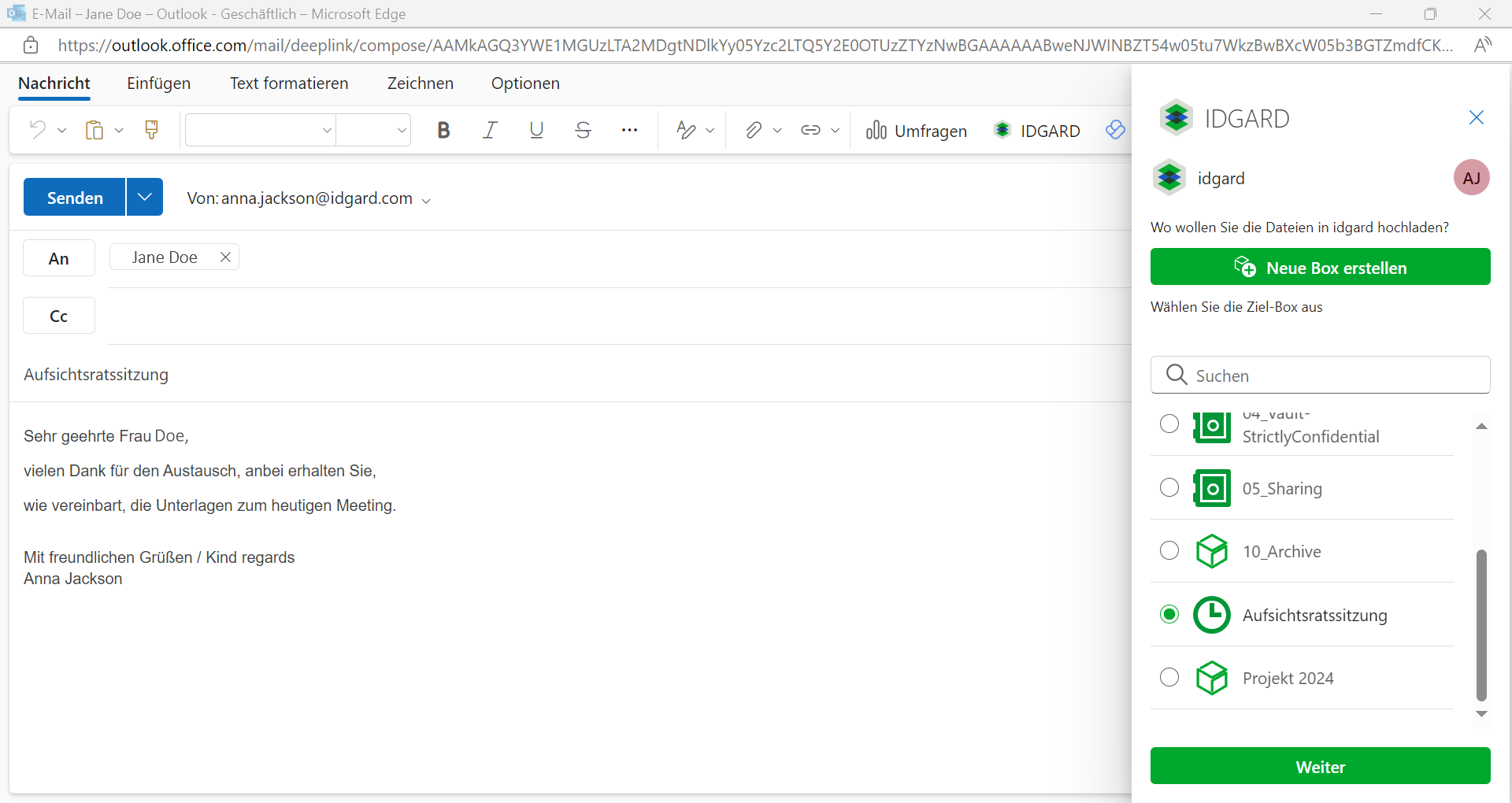Select the 04_Vault-StrictlyConfidential radio button
1512x803 pixels.
click(1169, 424)
